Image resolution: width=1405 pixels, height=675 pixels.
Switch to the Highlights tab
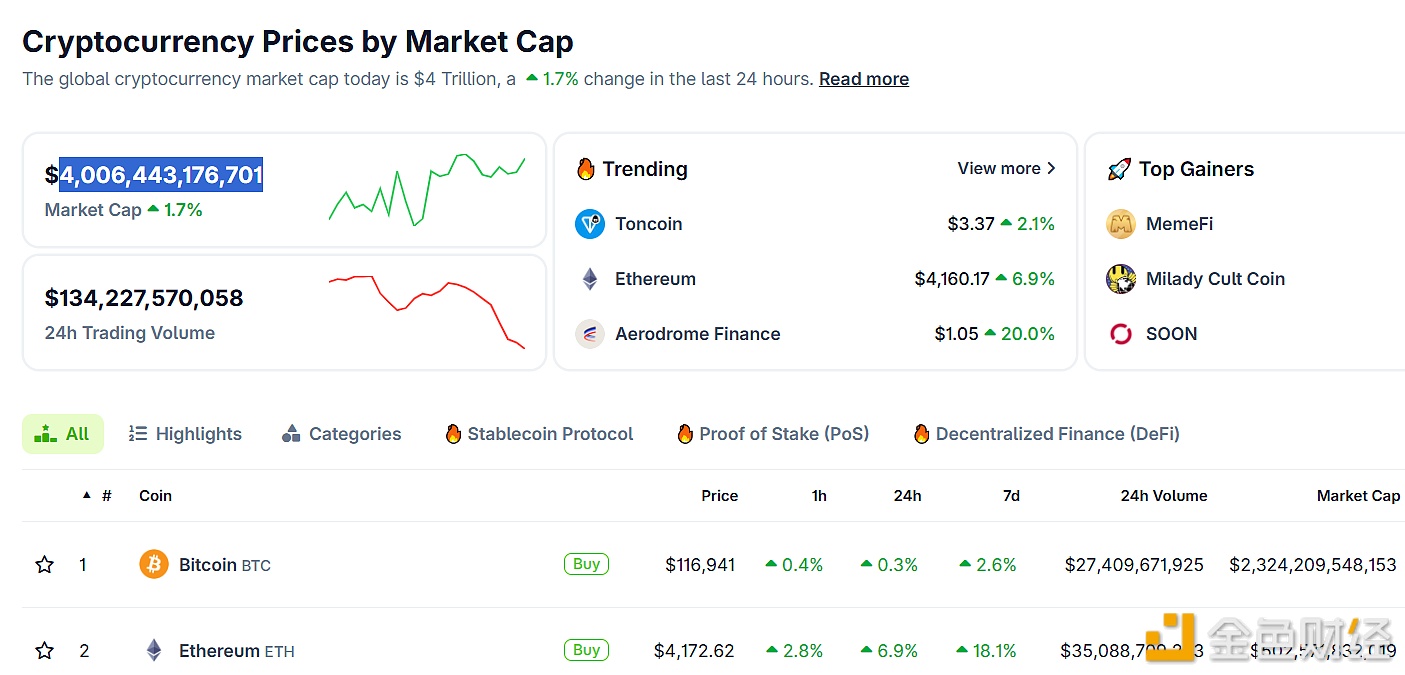(x=186, y=434)
